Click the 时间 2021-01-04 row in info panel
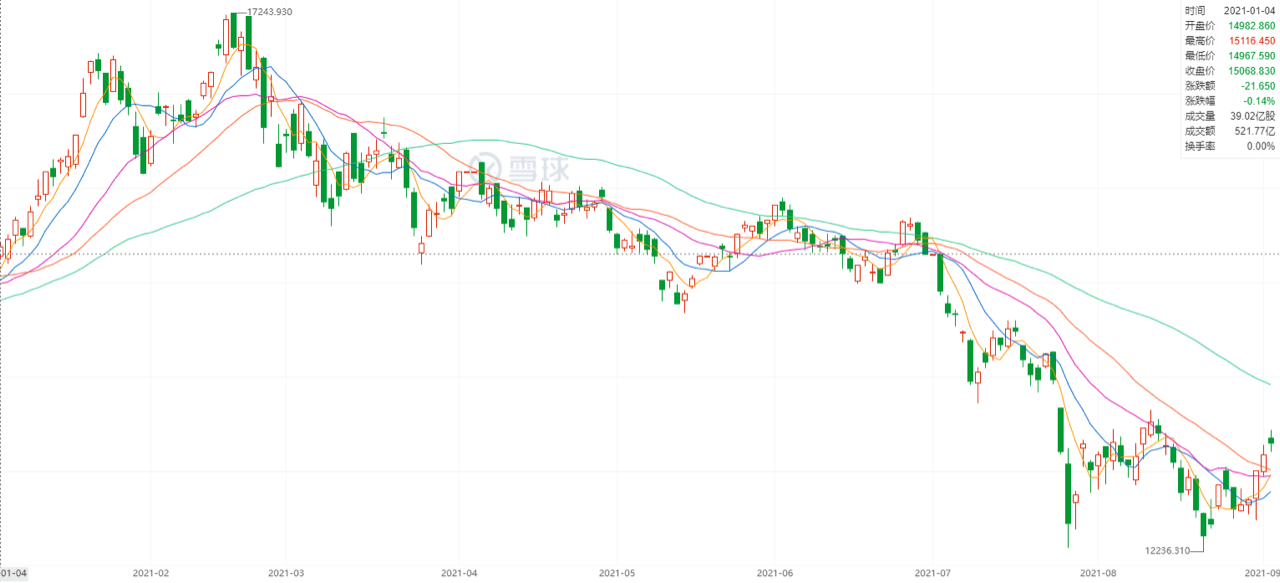Image resolution: width=1280 pixels, height=583 pixels. point(1229,9)
